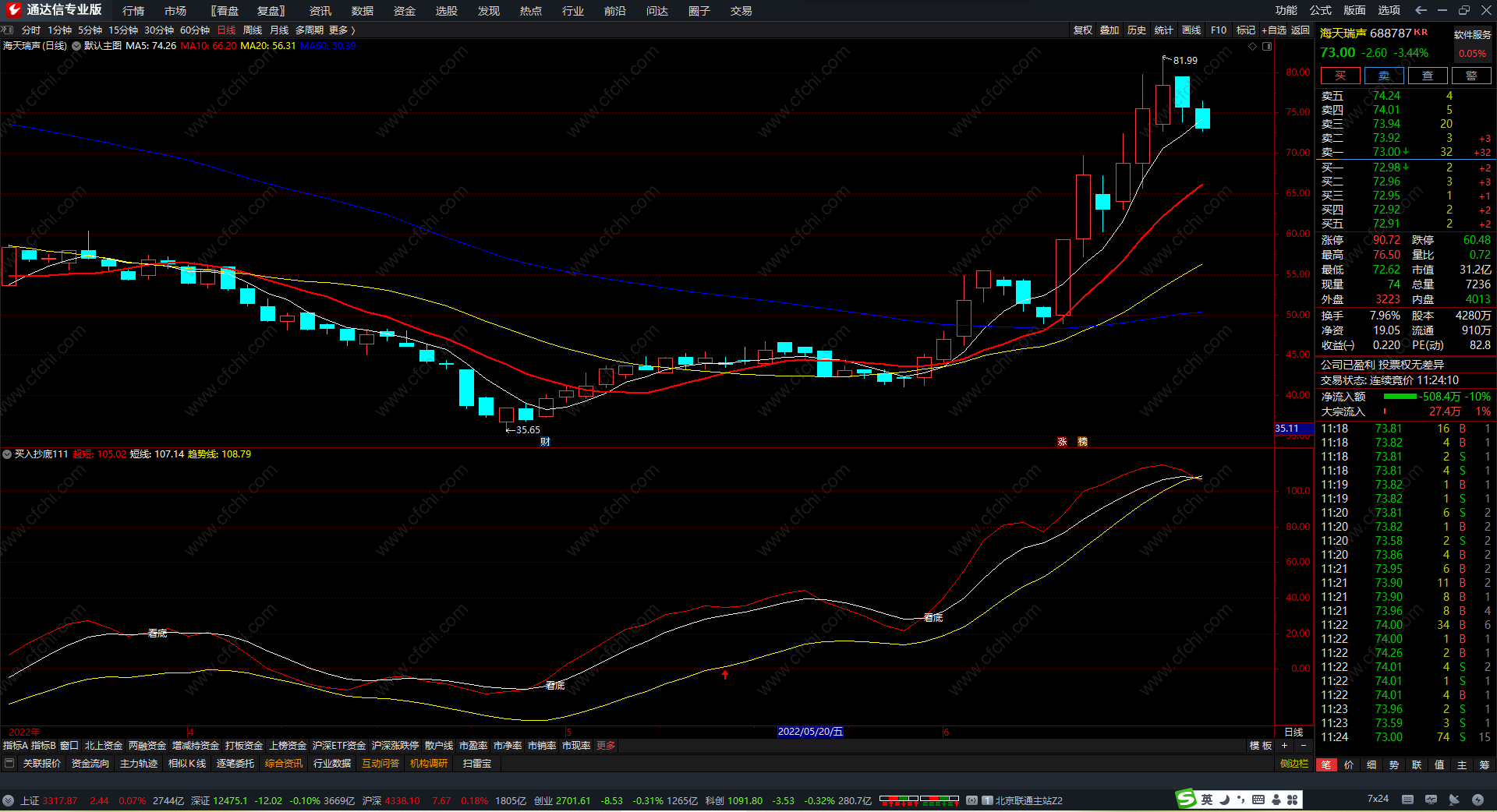Click the 警 alert button

point(1471,76)
